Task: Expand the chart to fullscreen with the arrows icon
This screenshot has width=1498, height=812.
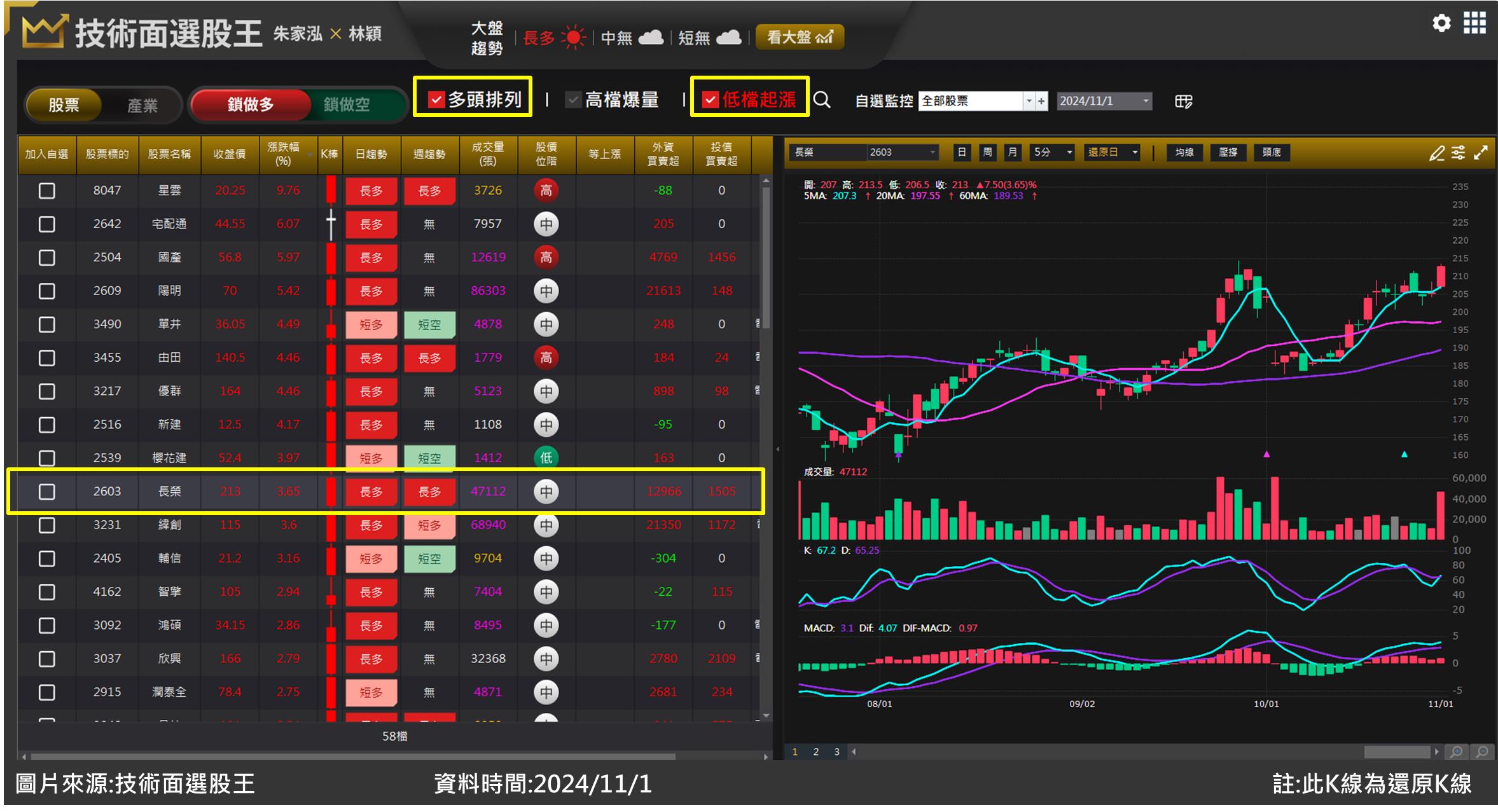Action: (x=1482, y=153)
